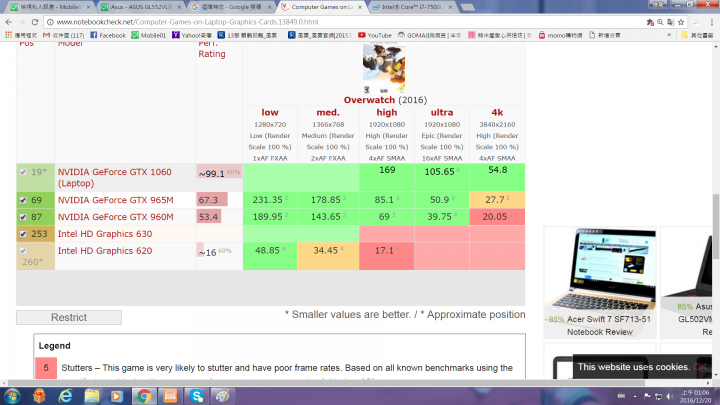
Task: Click the 53.4 performance rating bar
Action: tap(208, 217)
